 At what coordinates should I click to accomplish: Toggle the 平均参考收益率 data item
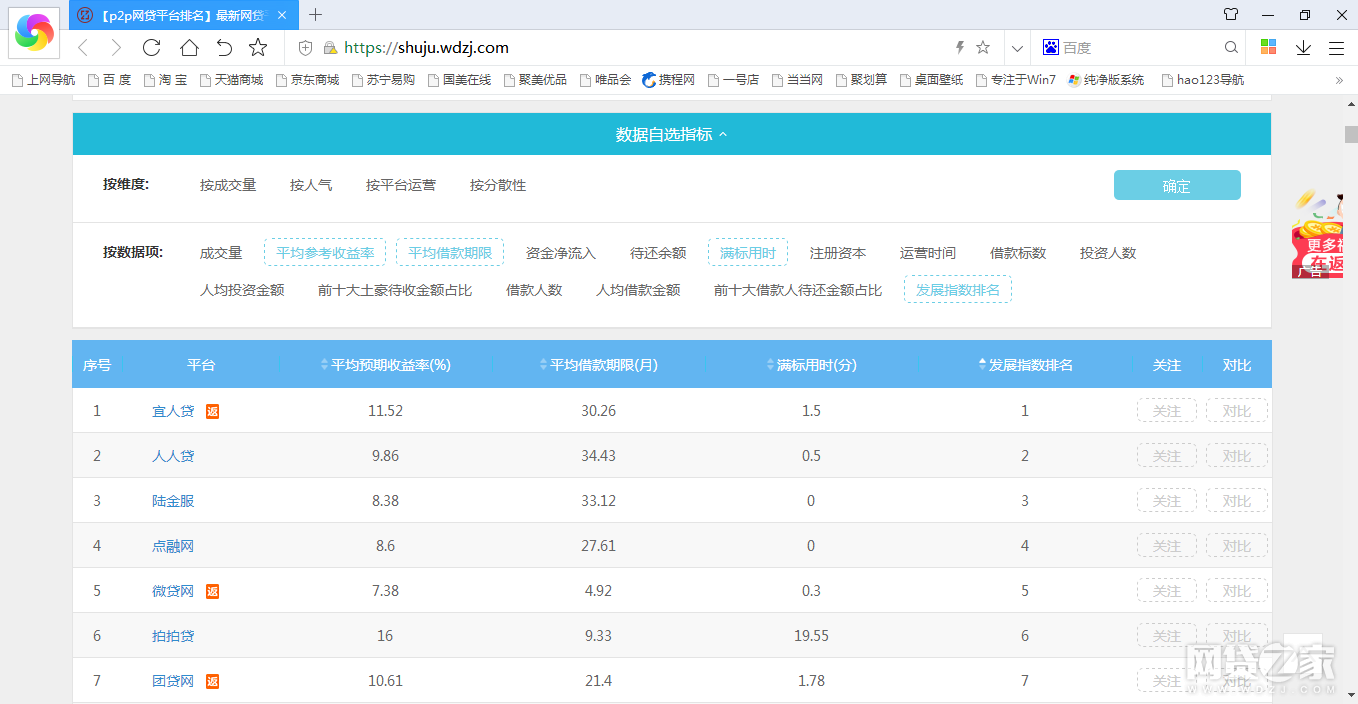pyautogui.click(x=325, y=253)
